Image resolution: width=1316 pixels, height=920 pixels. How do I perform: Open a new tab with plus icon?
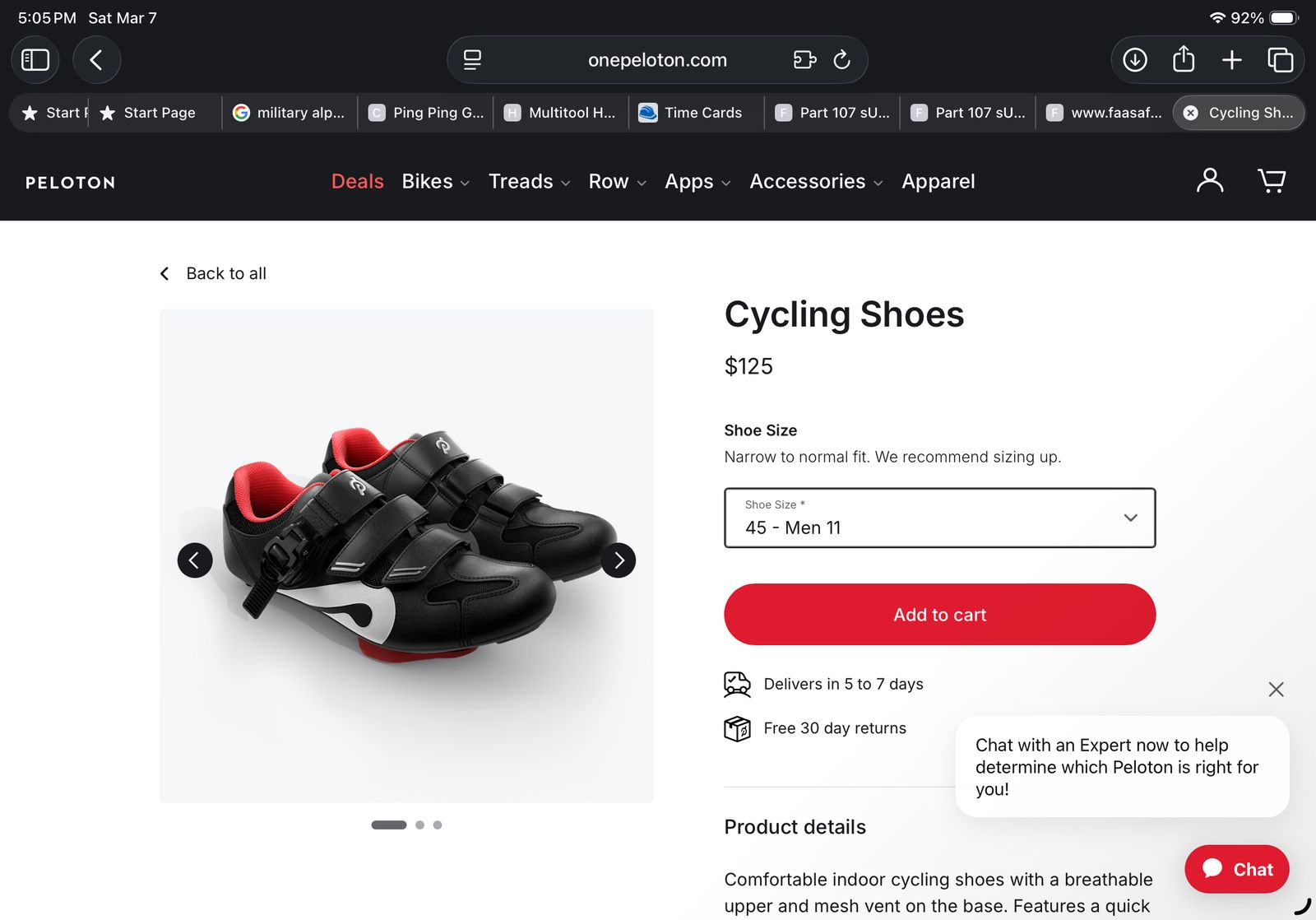(x=1231, y=60)
